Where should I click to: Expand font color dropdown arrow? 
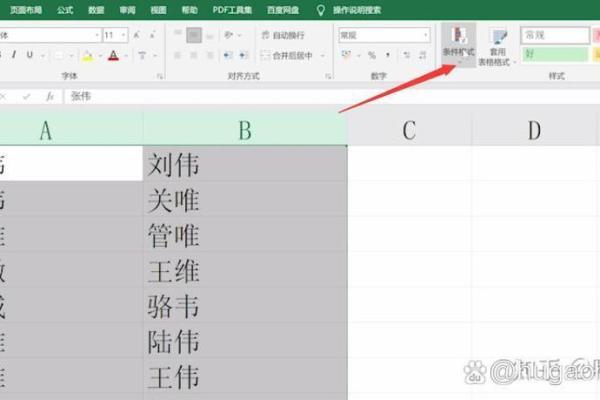(126, 56)
